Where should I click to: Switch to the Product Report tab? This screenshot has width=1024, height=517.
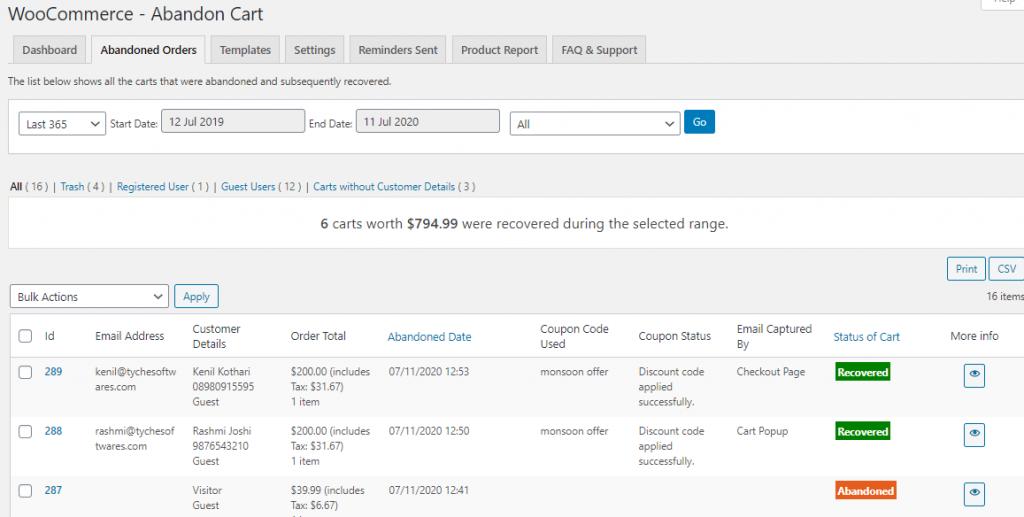tap(499, 50)
